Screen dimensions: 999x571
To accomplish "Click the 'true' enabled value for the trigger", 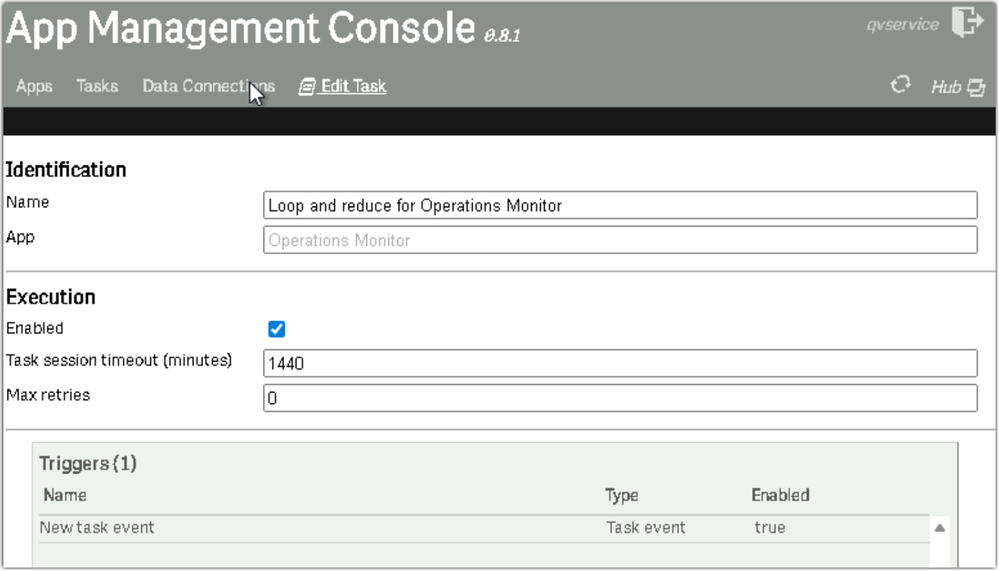I will (x=770, y=528).
